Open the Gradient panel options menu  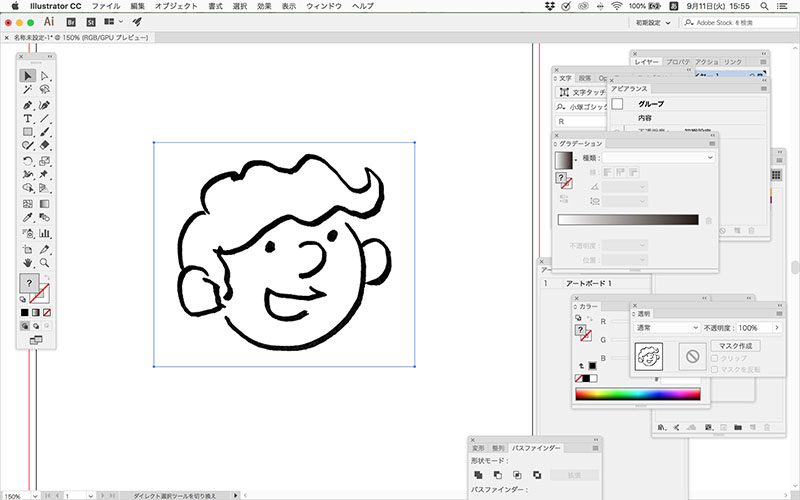(712, 144)
